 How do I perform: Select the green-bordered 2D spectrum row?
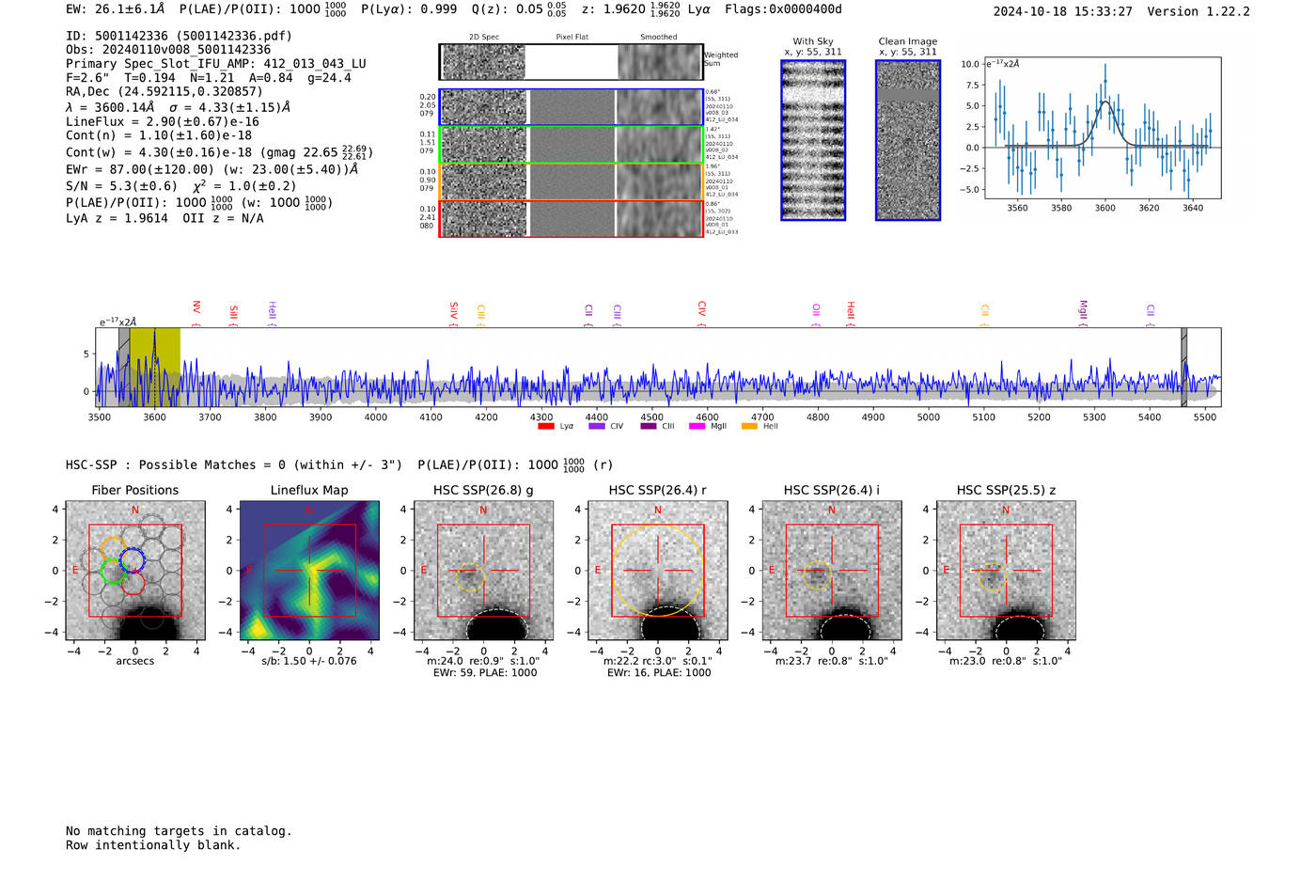click(572, 145)
